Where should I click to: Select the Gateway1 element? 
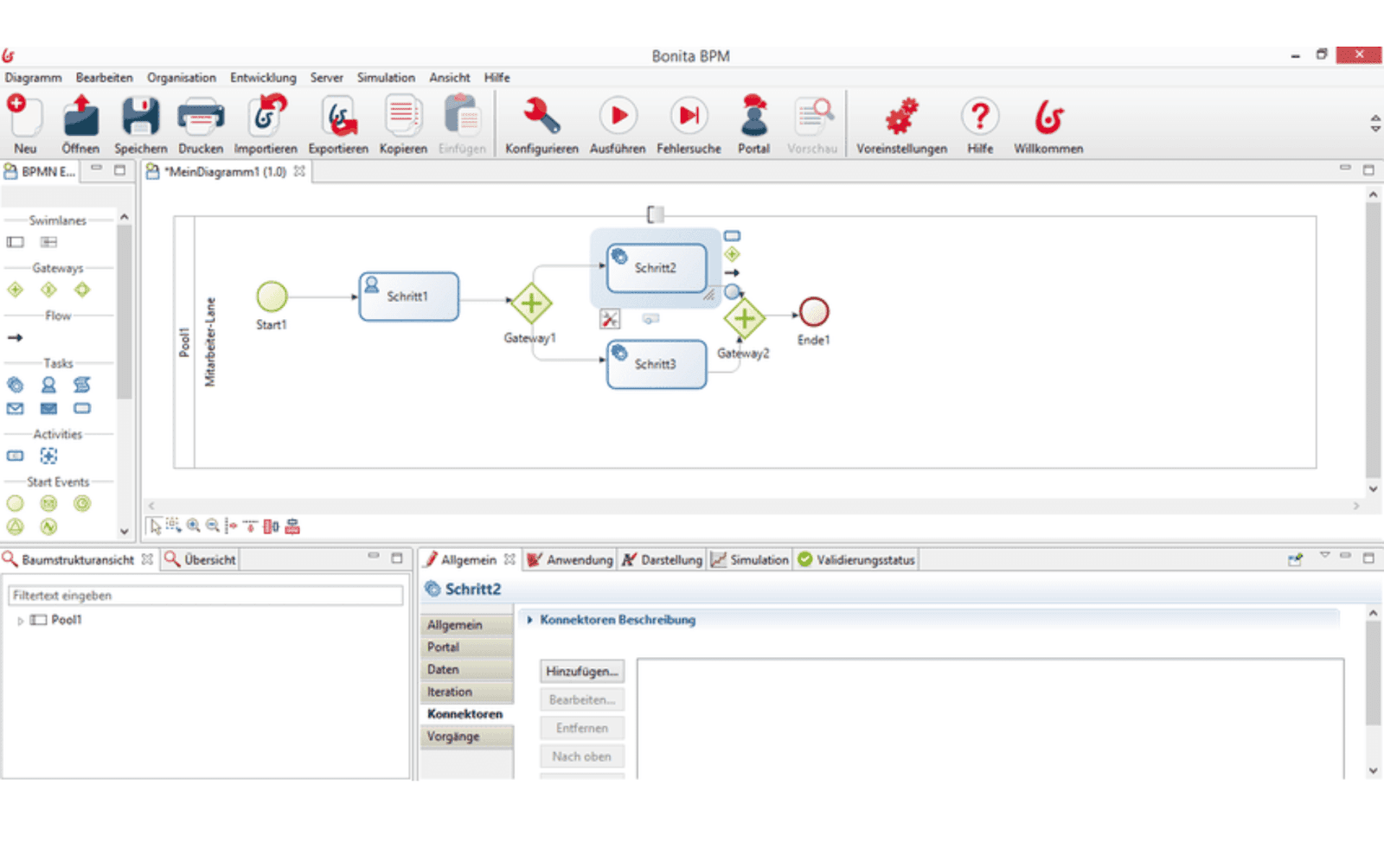pyautogui.click(x=531, y=303)
